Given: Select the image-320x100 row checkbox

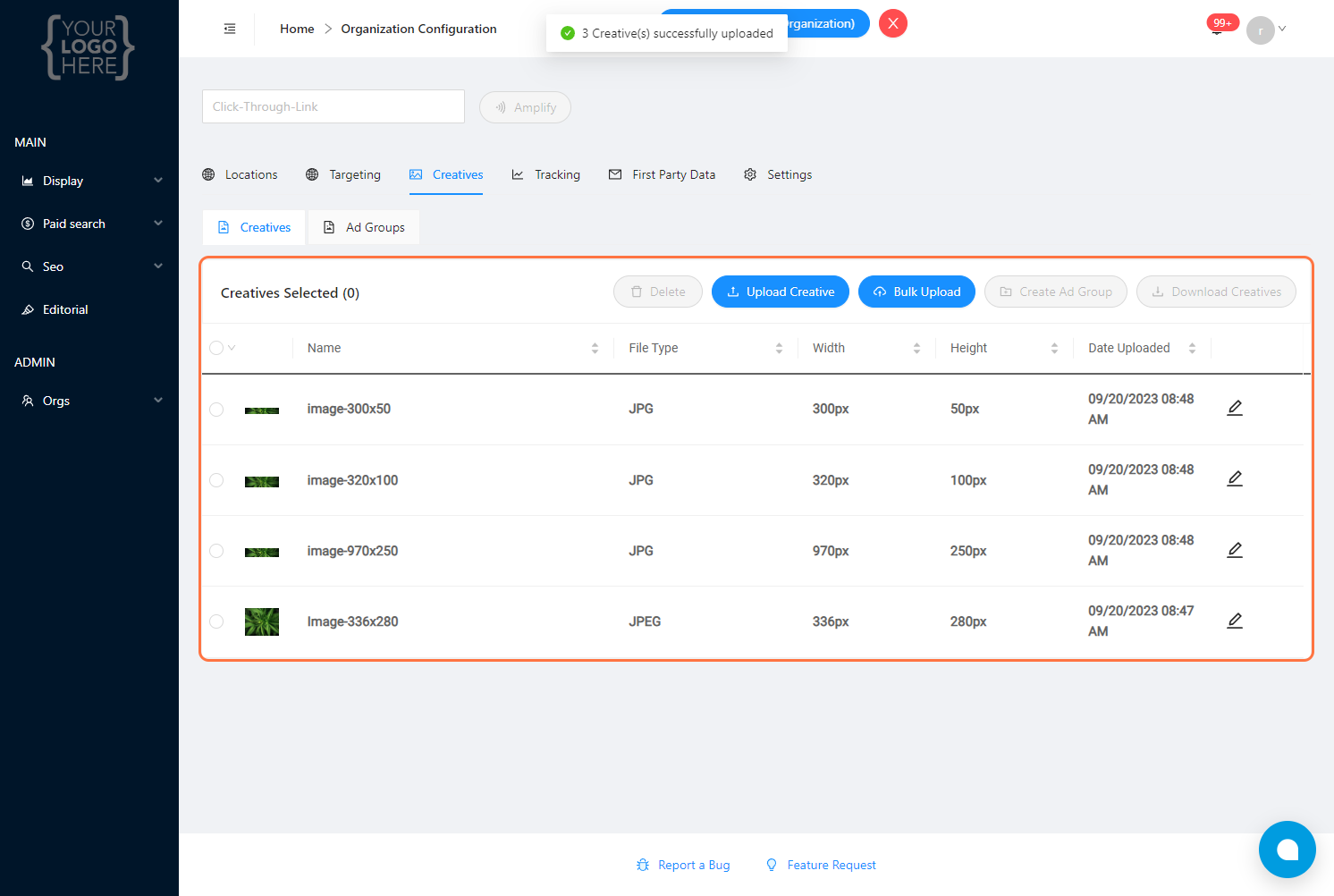Looking at the screenshot, I should [216, 480].
